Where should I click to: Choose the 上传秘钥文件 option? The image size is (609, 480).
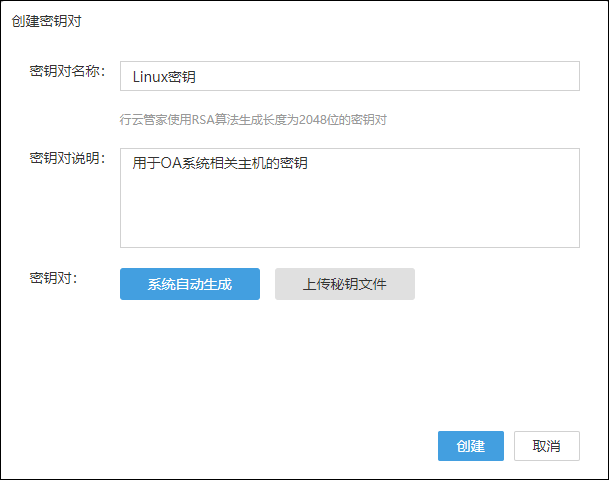click(345, 284)
